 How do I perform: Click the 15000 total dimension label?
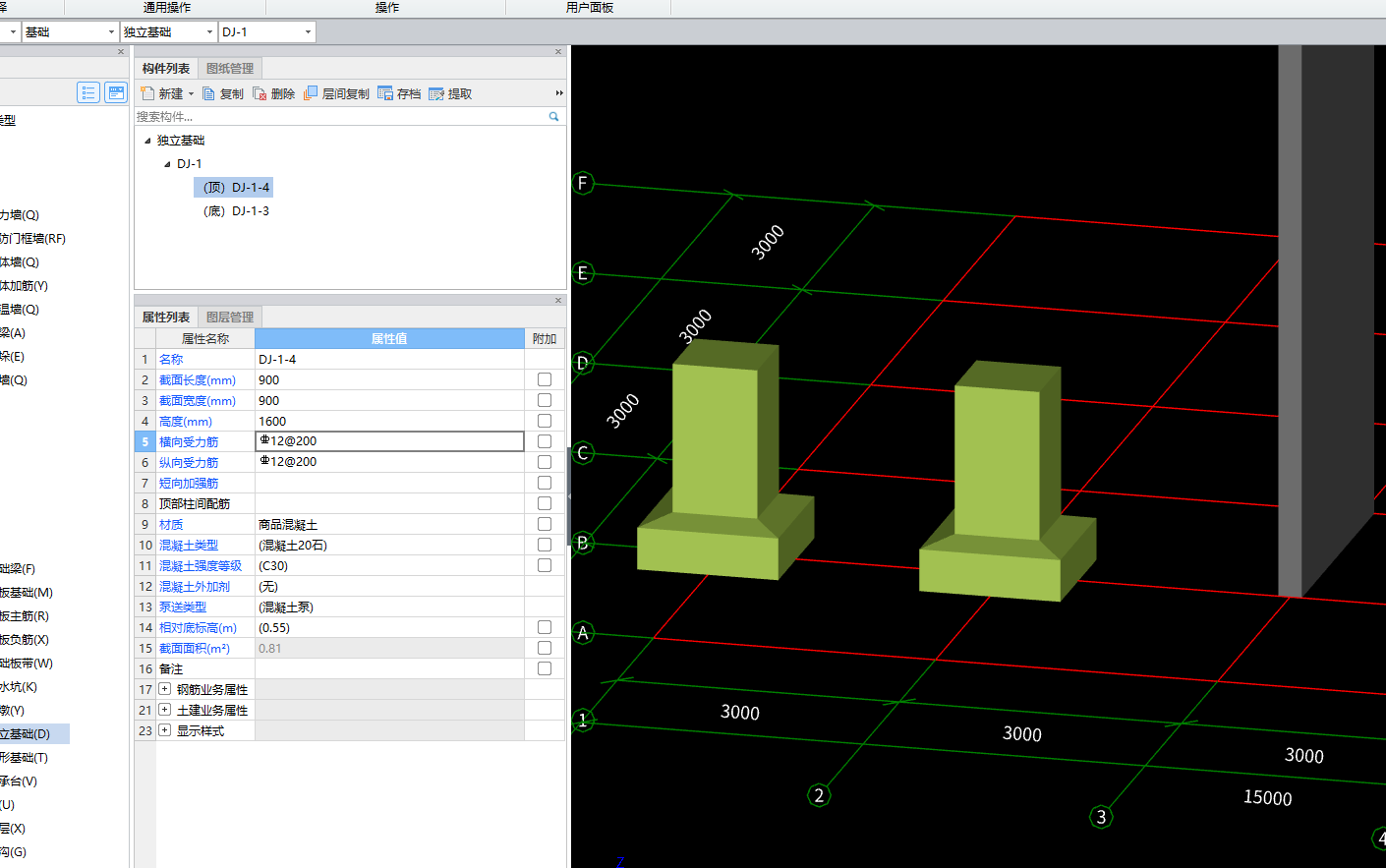click(x=1267, y=797)
